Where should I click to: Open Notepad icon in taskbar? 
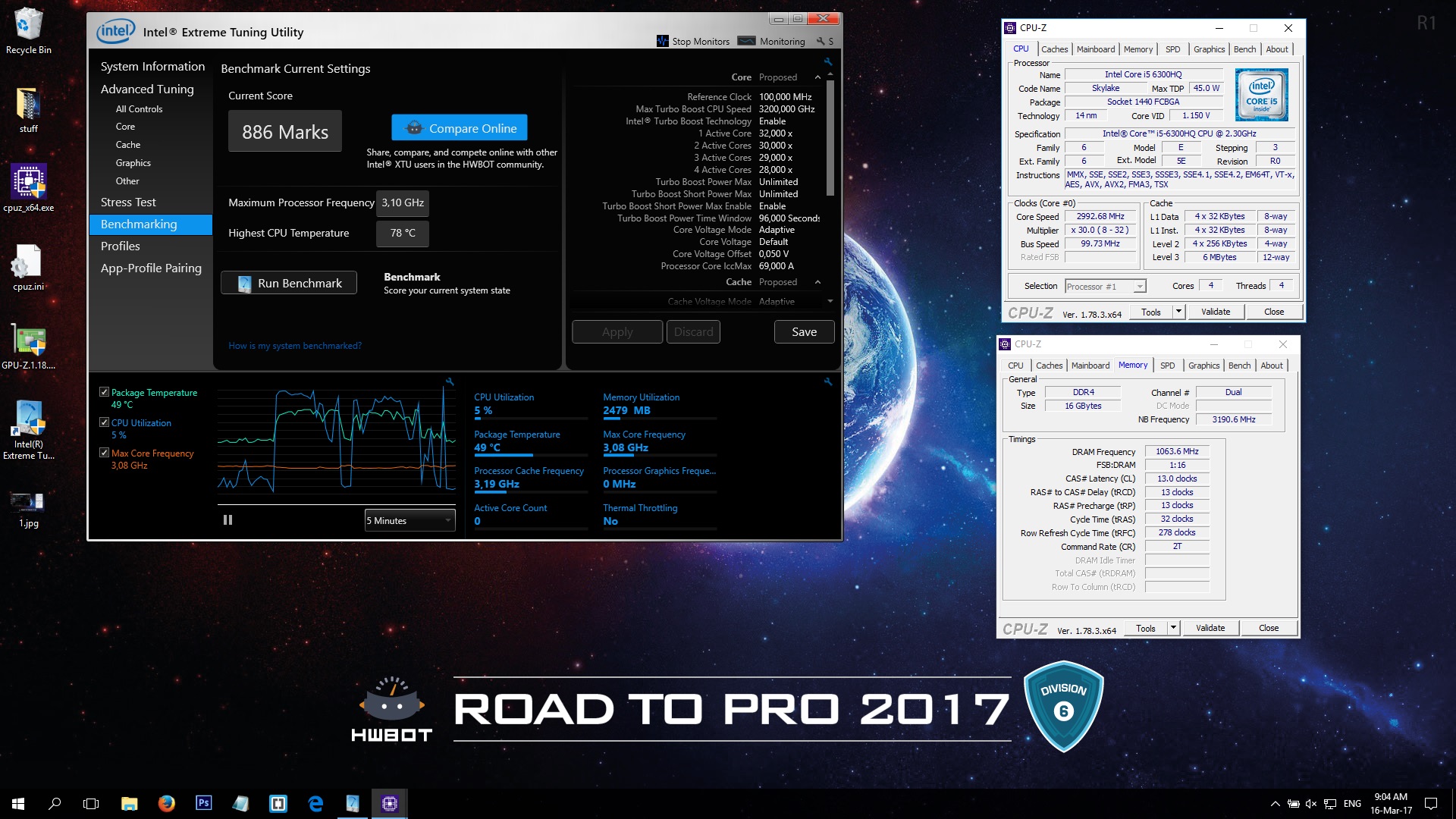(240, 804)
